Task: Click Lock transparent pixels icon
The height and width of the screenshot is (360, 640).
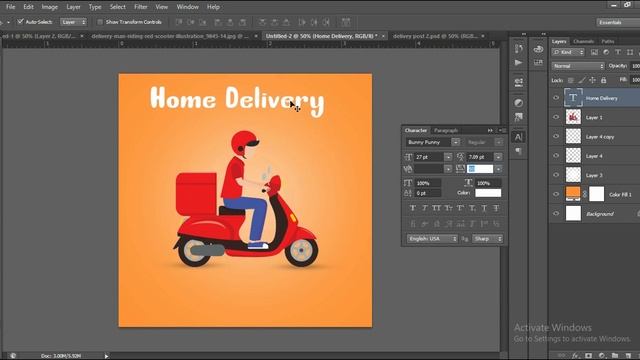Action: pos(571,80)
